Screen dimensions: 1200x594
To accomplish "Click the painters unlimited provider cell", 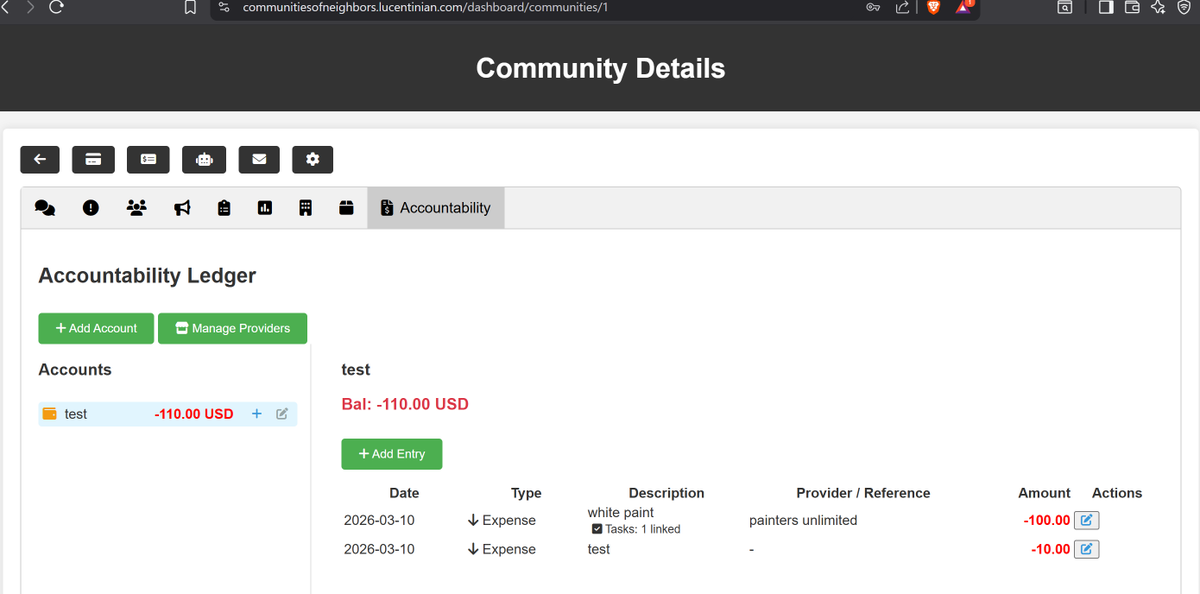I will (803, 520).
